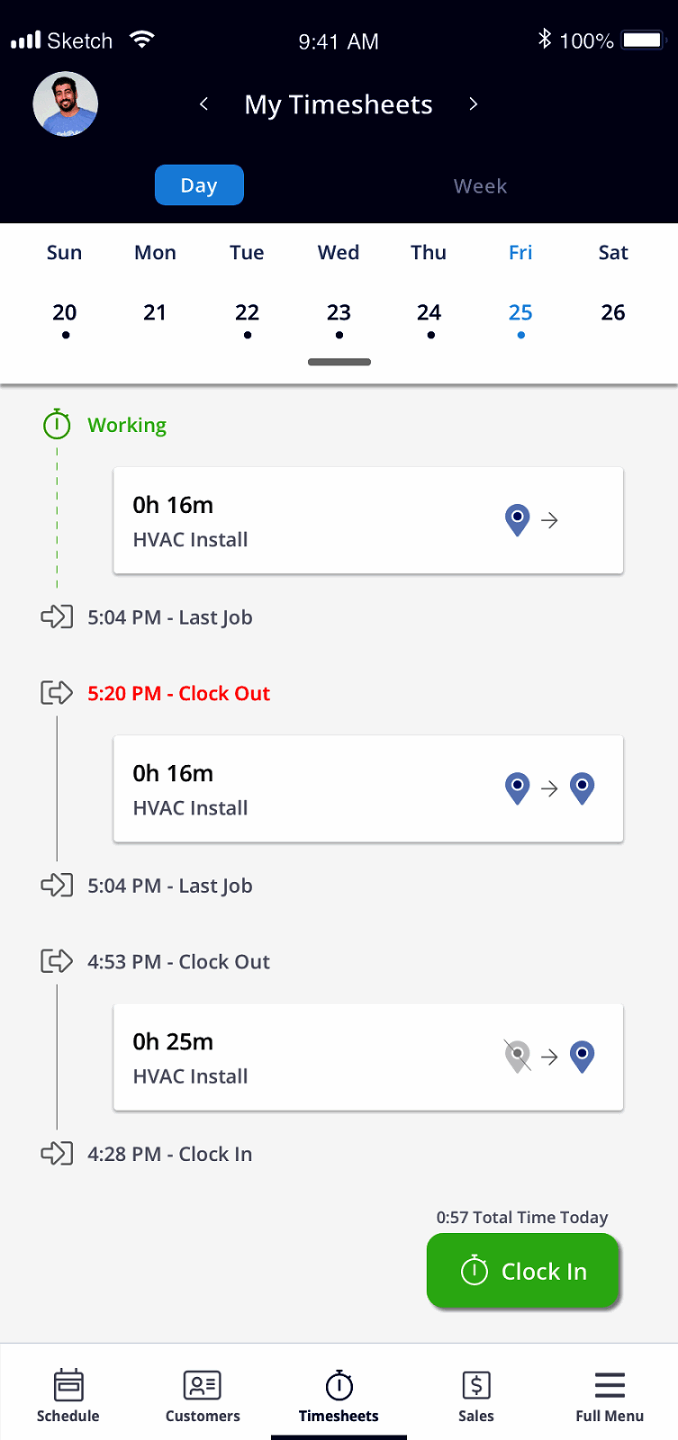
Task: Go to next timesheet with right chevron
Action: 473,104
